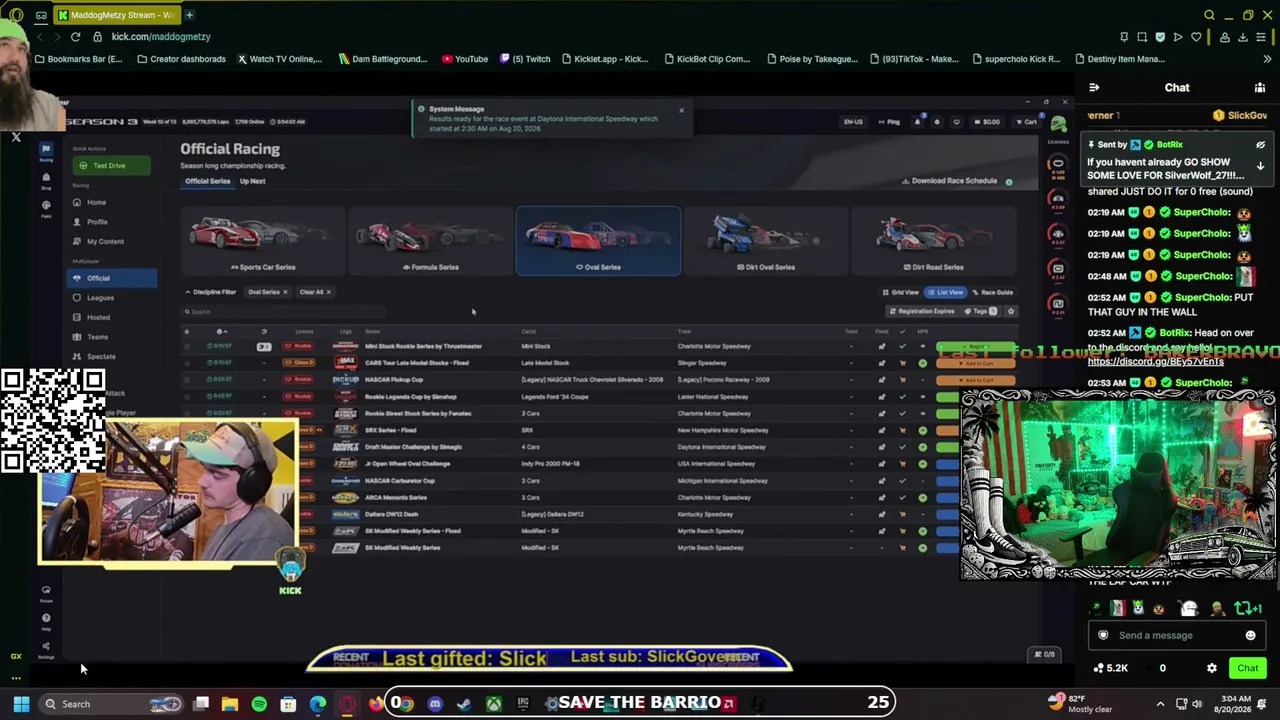The image size is (1280, 720).
Task: Open the Tags filter dropdown
Action: click(982, 311)
